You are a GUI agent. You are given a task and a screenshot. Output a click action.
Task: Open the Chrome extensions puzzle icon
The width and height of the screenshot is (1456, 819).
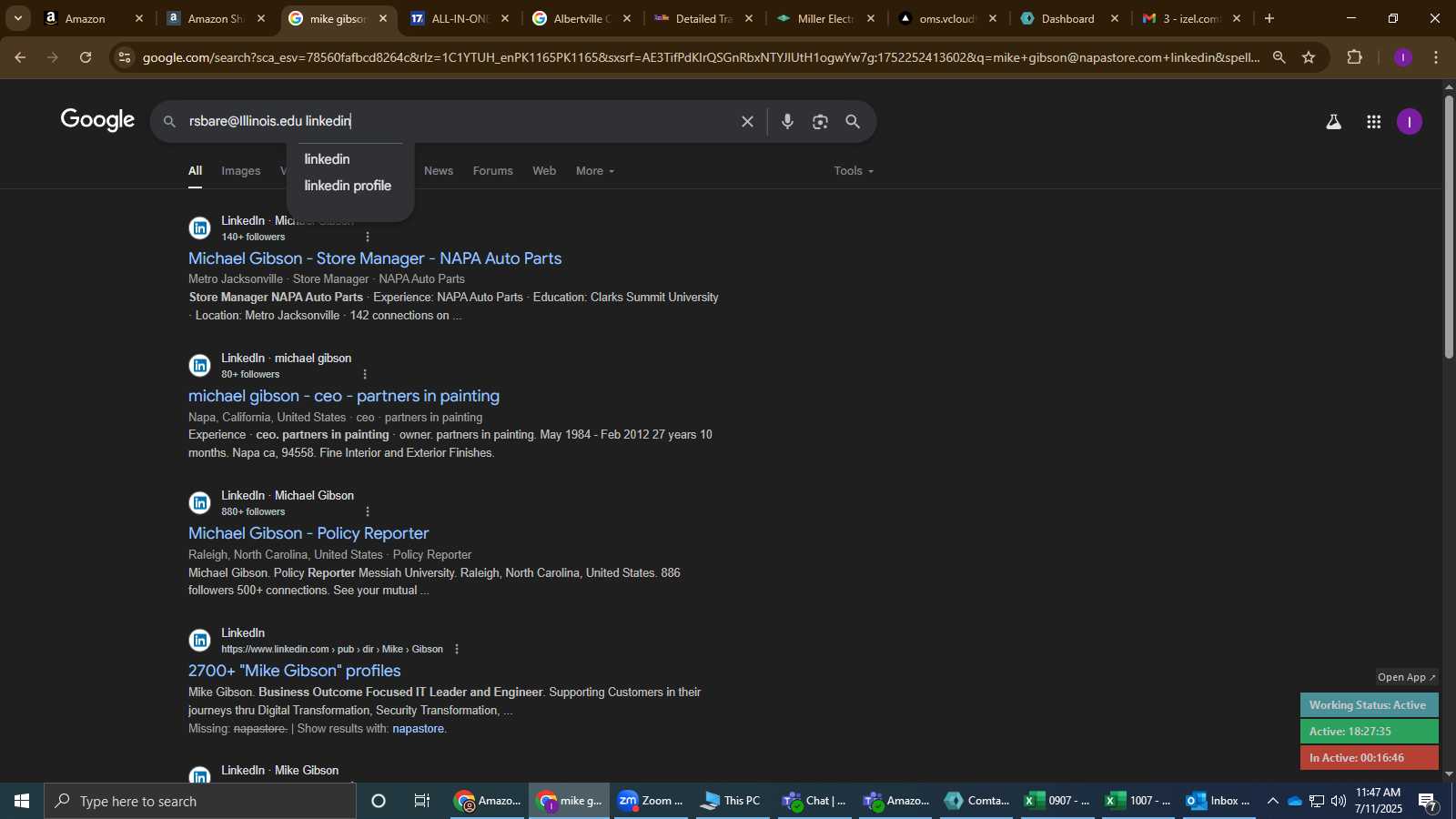coord(1354,57)
